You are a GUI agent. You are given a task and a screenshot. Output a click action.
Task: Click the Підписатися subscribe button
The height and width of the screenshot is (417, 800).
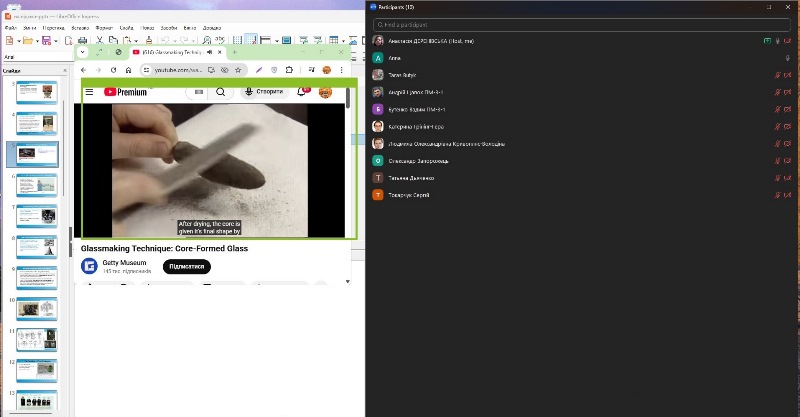186,266
